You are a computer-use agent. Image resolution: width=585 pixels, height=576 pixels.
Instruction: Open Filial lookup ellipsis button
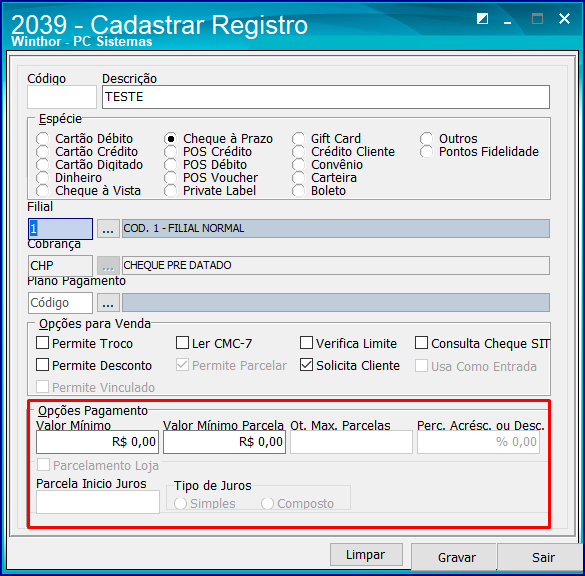[x=108, y=228]
